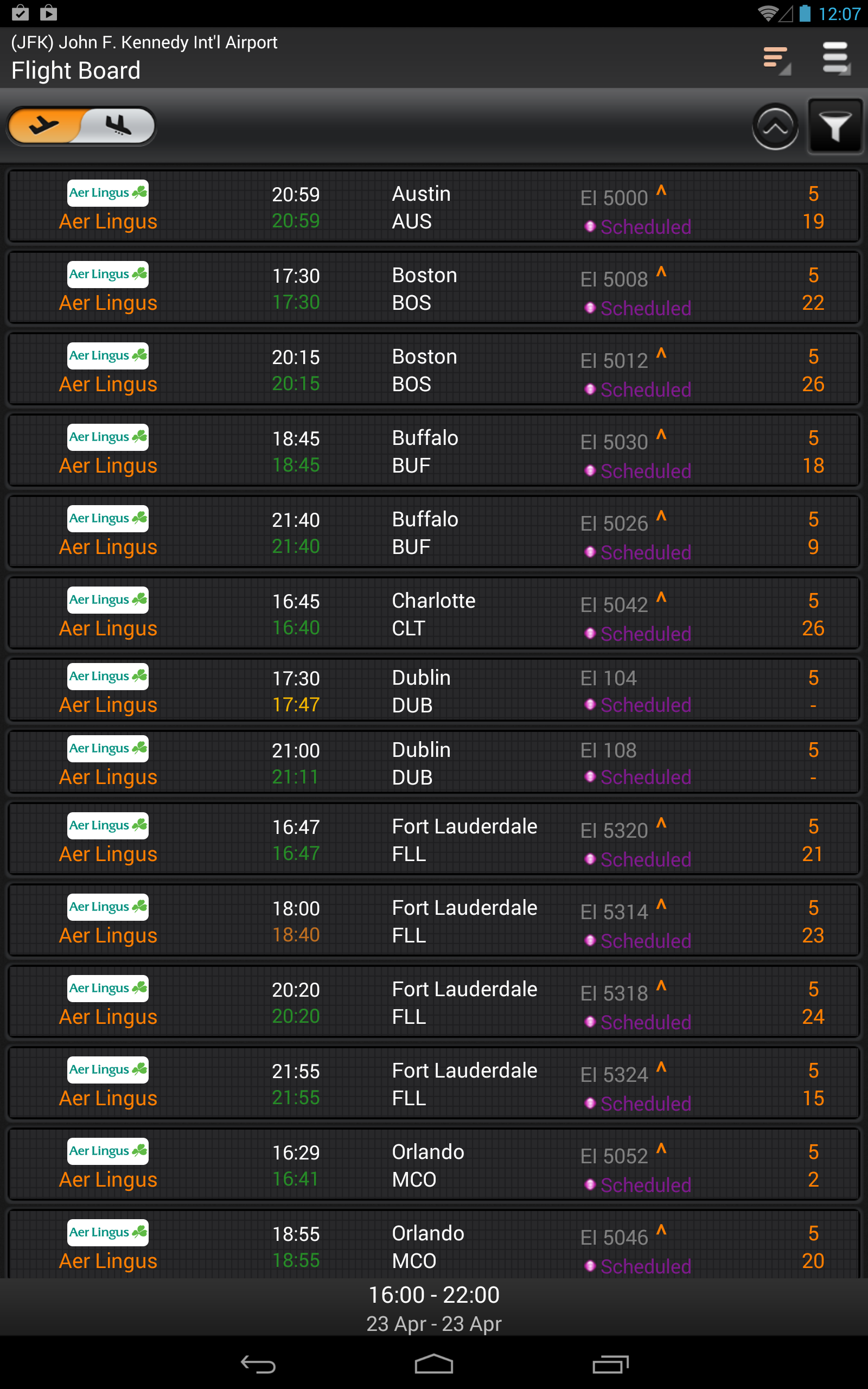Expand codeshare caret next to EI 5000
The image size is (868, 1389).
click(x=661, y=190)
